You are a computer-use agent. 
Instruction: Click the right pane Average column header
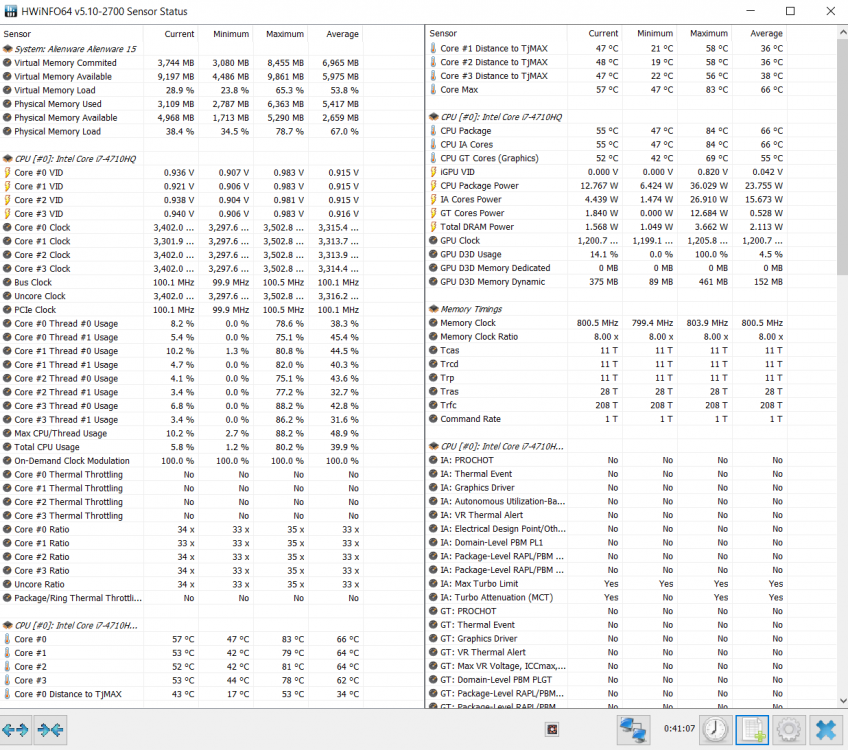click(x=766, y=33)
